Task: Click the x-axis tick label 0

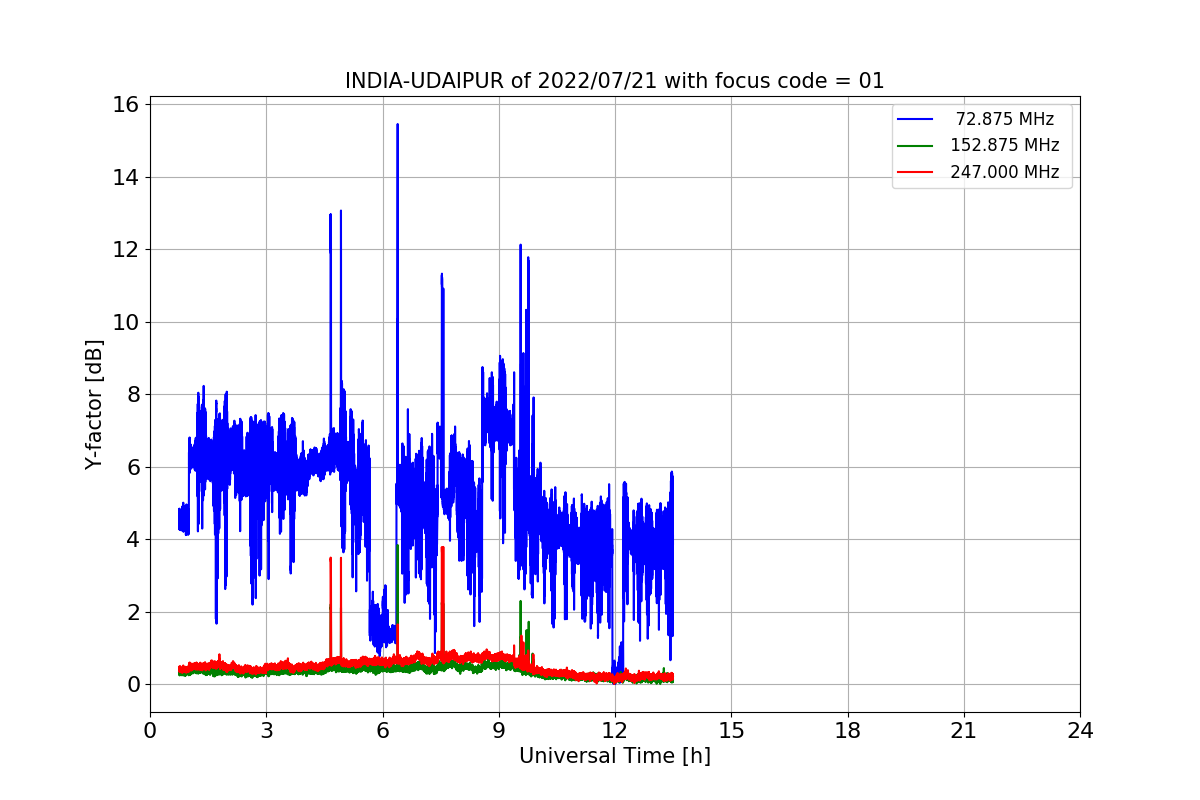Action: [x=150, y=731]
